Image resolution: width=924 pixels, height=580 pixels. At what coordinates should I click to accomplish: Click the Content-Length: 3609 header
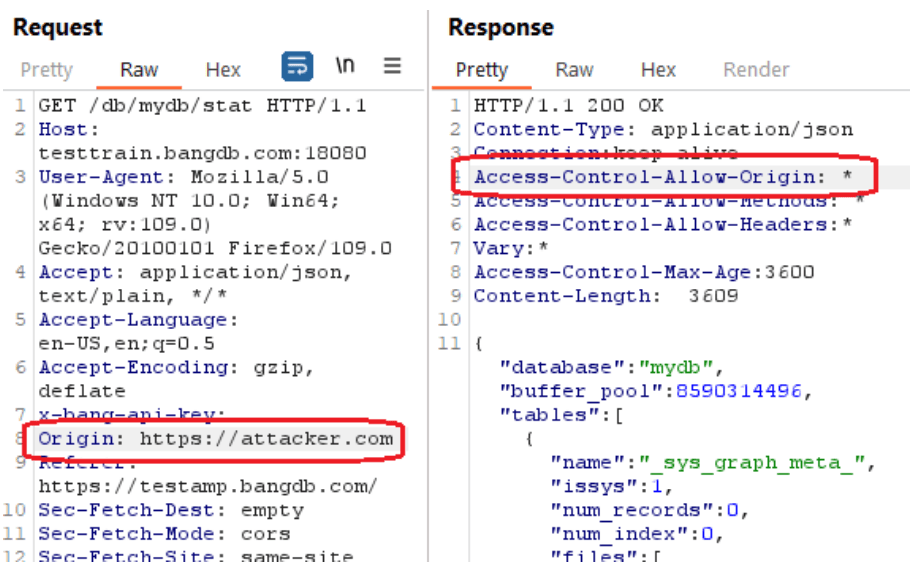606,295
